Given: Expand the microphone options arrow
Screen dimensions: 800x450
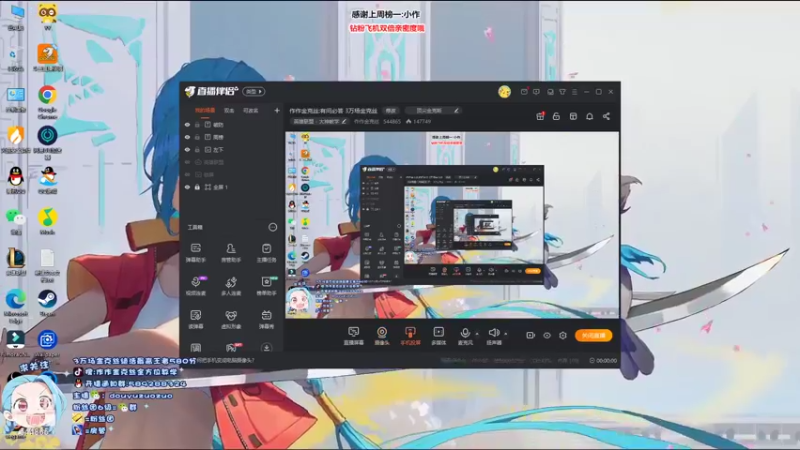Looking at the screenshot, I should (477, 334).
